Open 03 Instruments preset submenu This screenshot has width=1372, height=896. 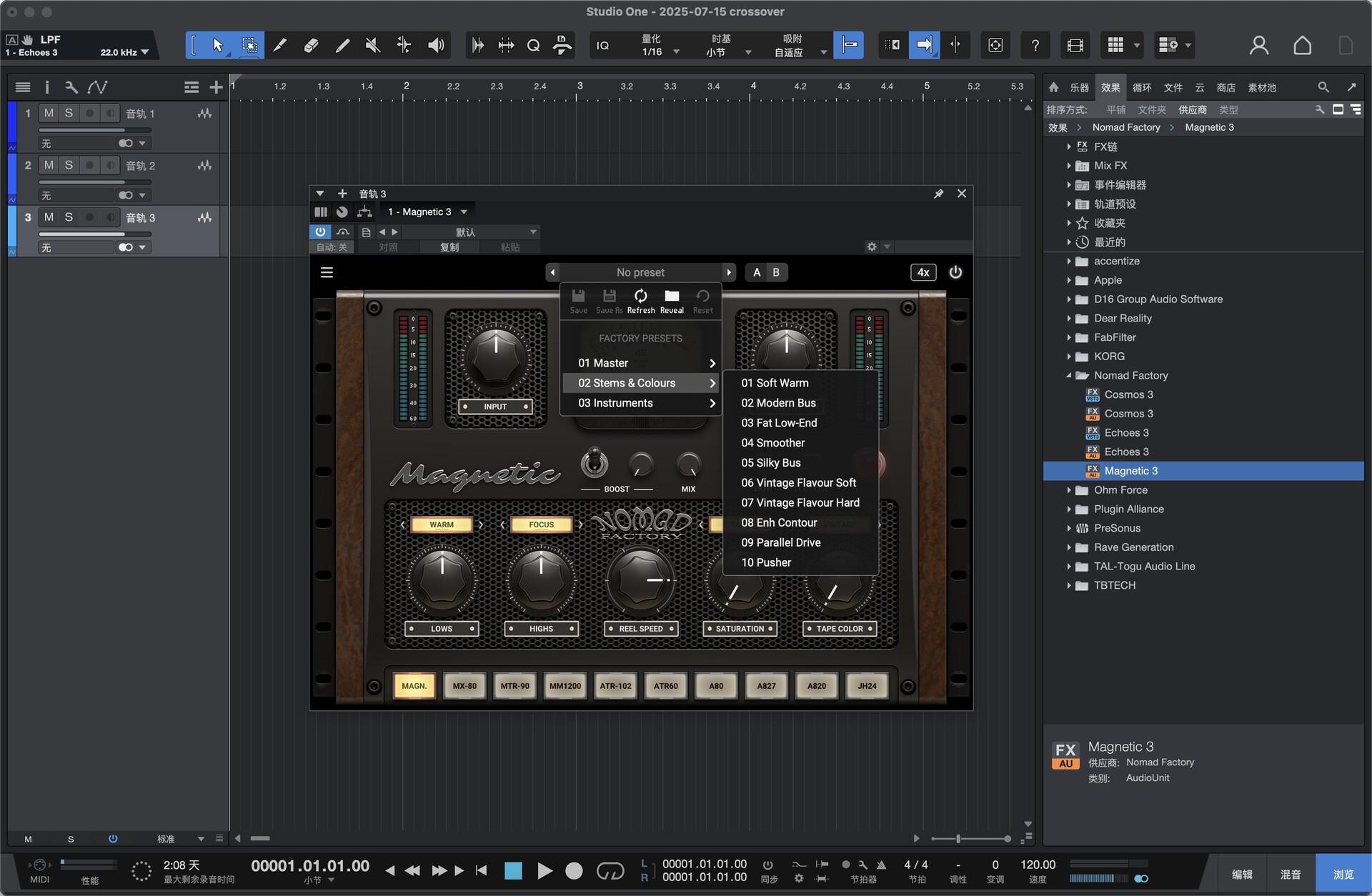click(x=641, y=403)
